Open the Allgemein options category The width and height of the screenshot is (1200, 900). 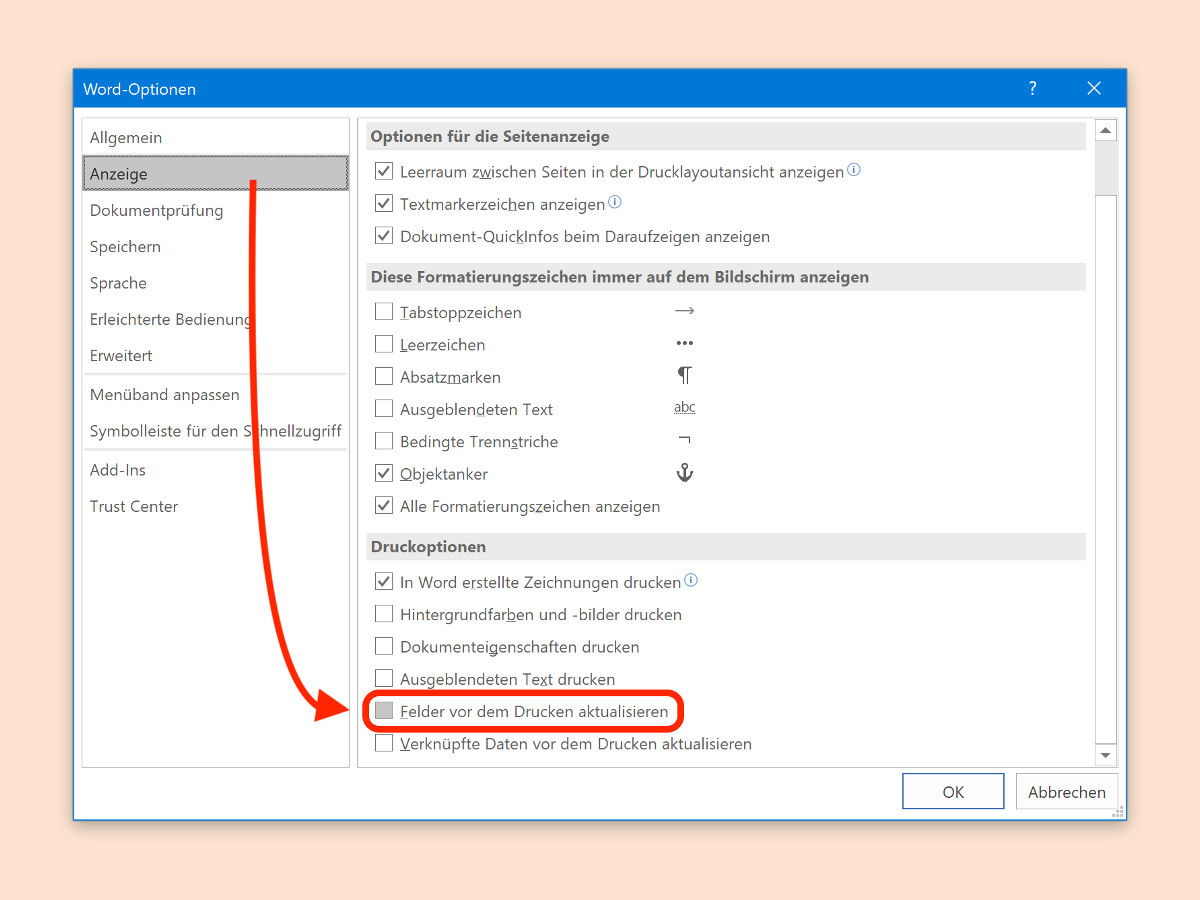click(x=215, y=137)
